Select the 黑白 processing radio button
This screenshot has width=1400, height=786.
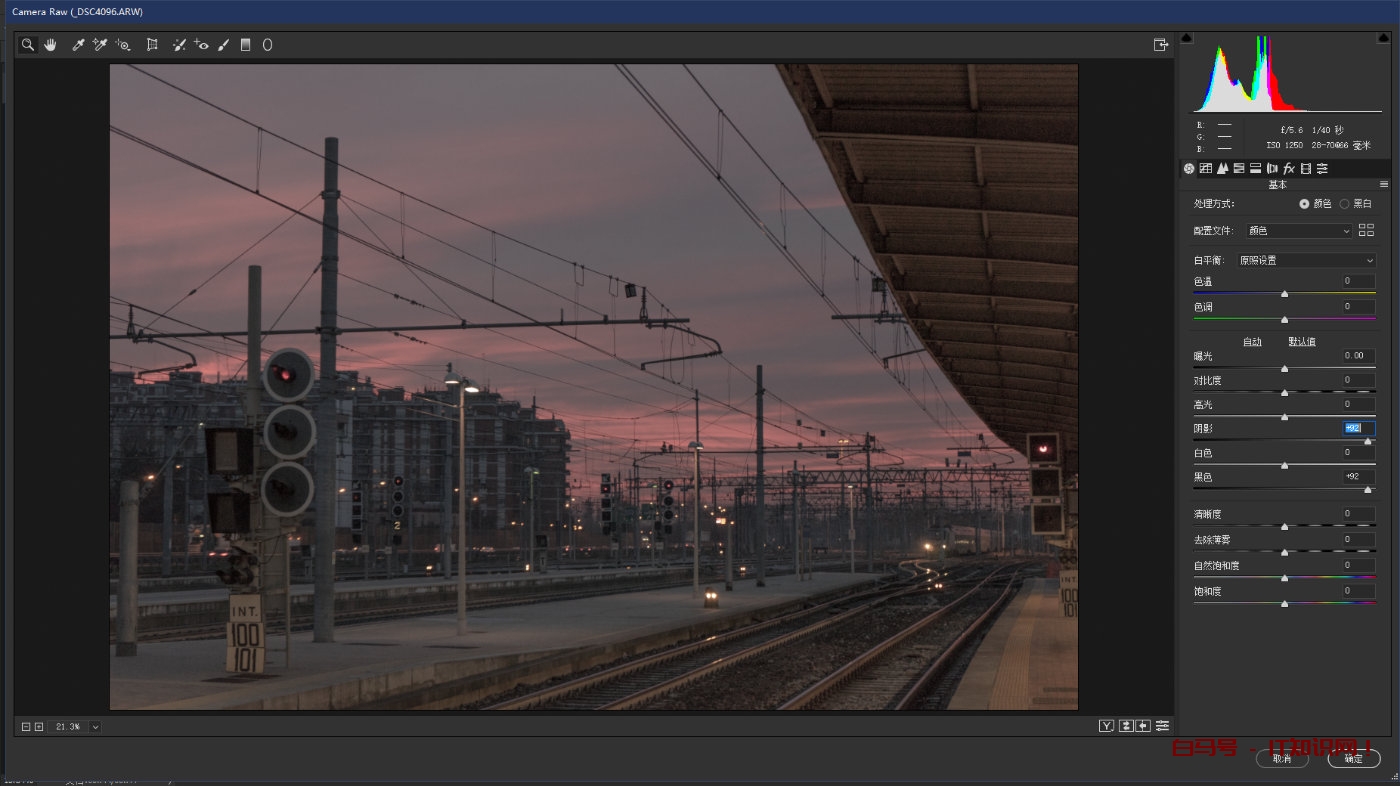pos(1344,204)
